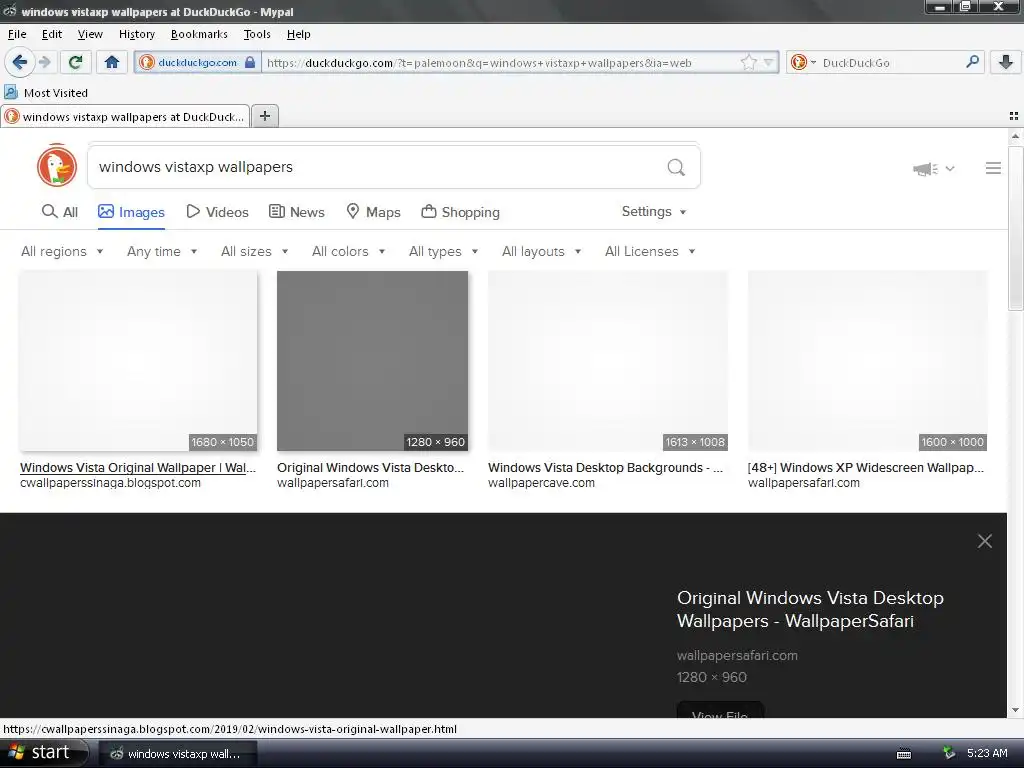Viewport: 1024px width, 768px height.
Task: Open the All layouts filter
Action: 541,251
